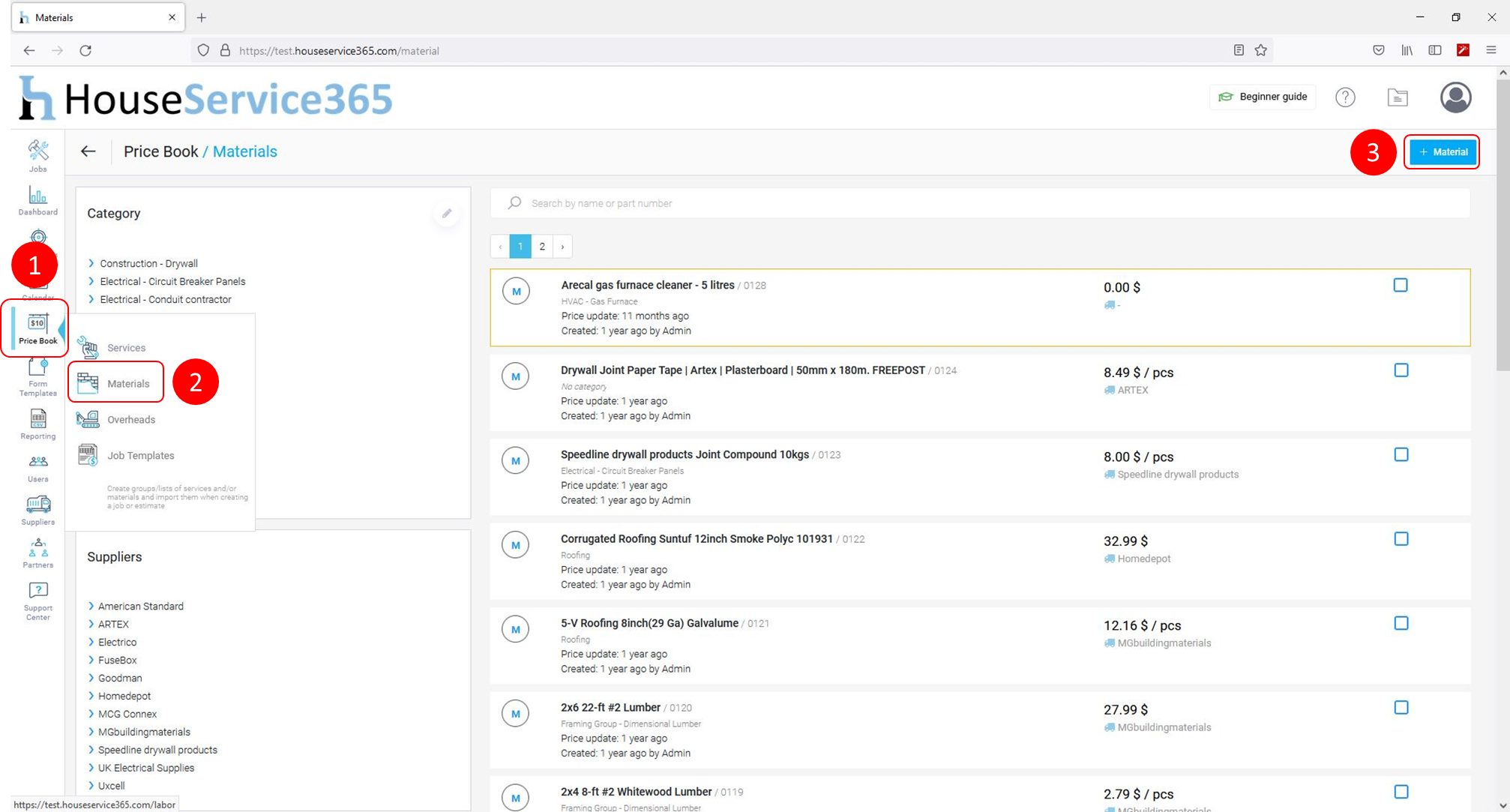Click the + Material button
This screenshot has width=1510, height=812.
[x=1442, y=152]
